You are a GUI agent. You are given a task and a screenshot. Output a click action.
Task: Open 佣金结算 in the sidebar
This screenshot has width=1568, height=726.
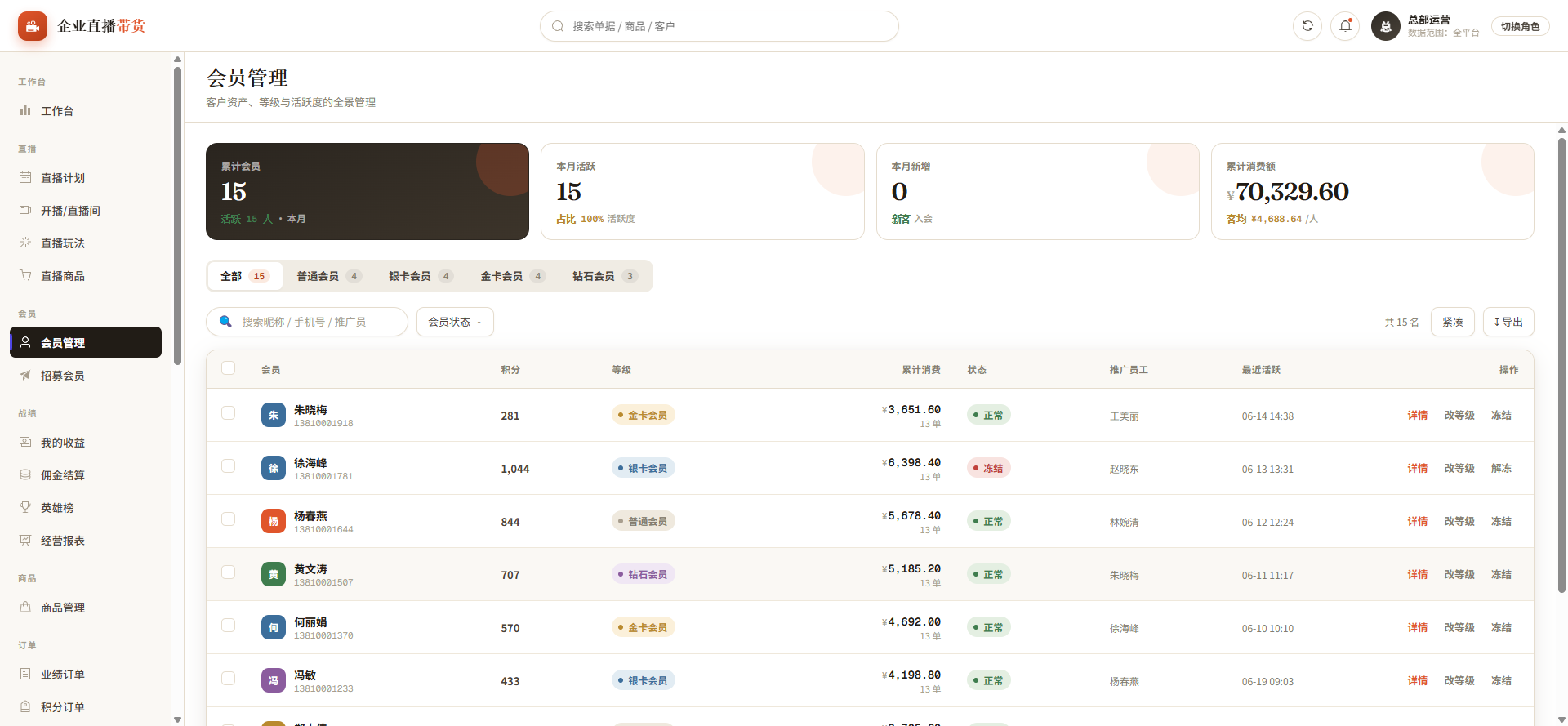[86, 475]
